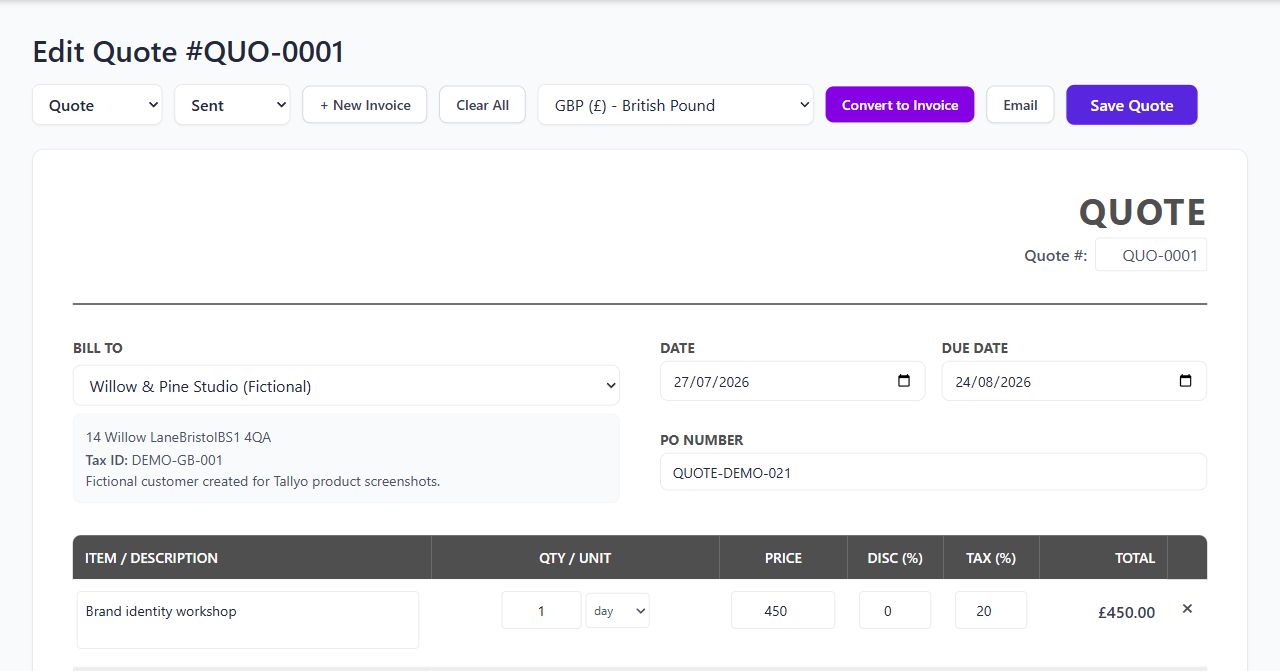
Task: Click the PO Number field QUOTE-DEMO-021
Action: (x=933, y=472)
